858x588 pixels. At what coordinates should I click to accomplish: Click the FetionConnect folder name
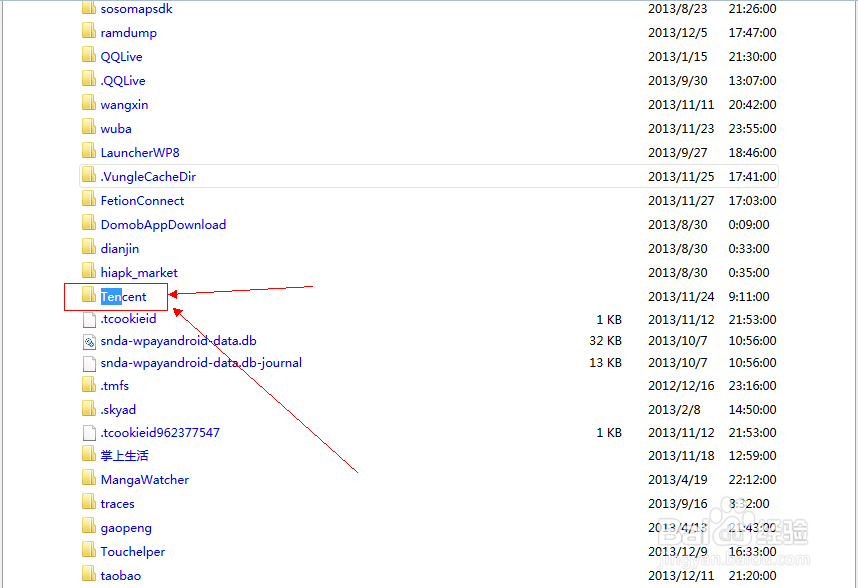(142, 201)
